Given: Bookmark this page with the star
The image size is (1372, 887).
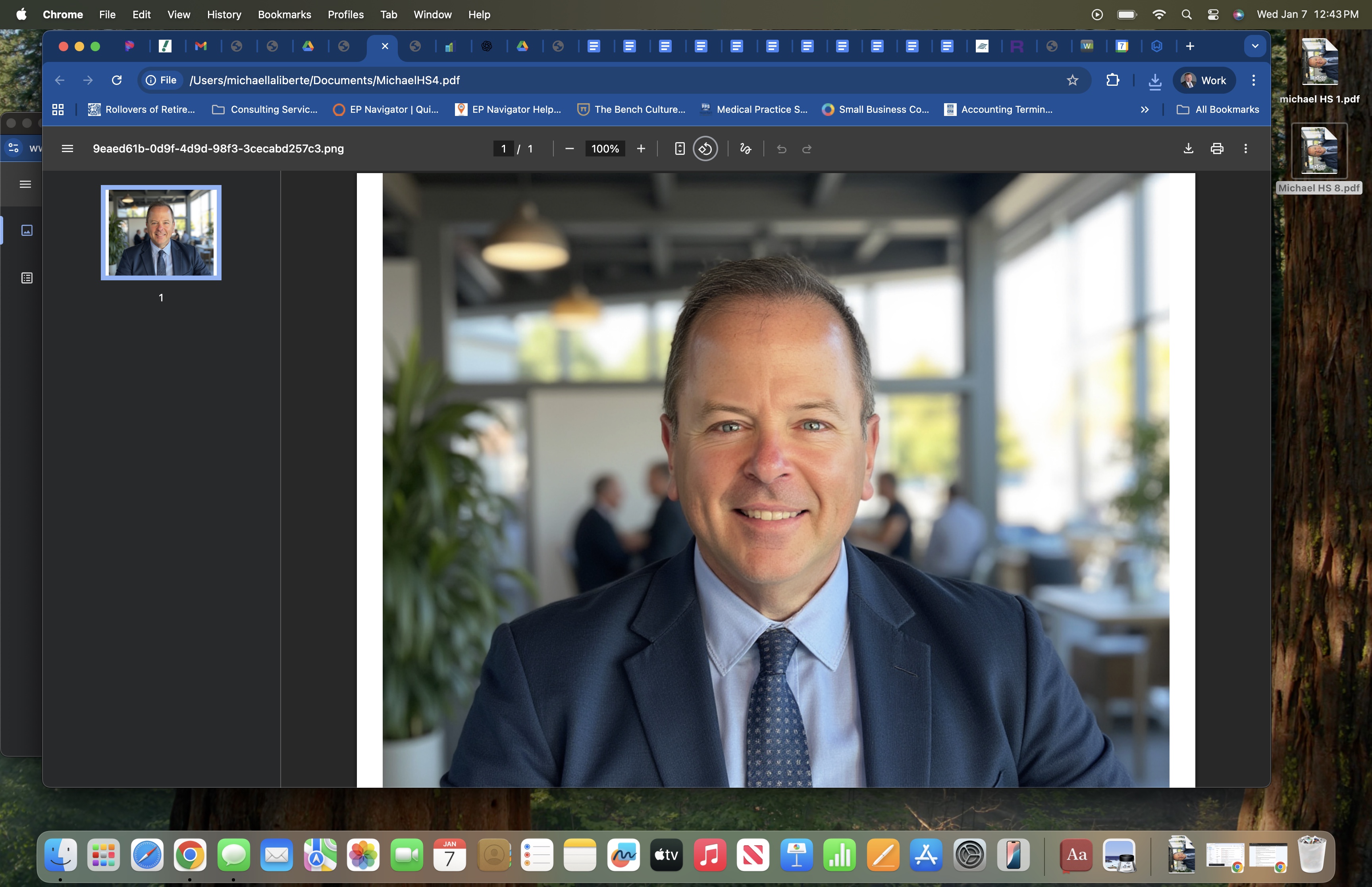Looking at the screenshot, I should click(1072, 80).
